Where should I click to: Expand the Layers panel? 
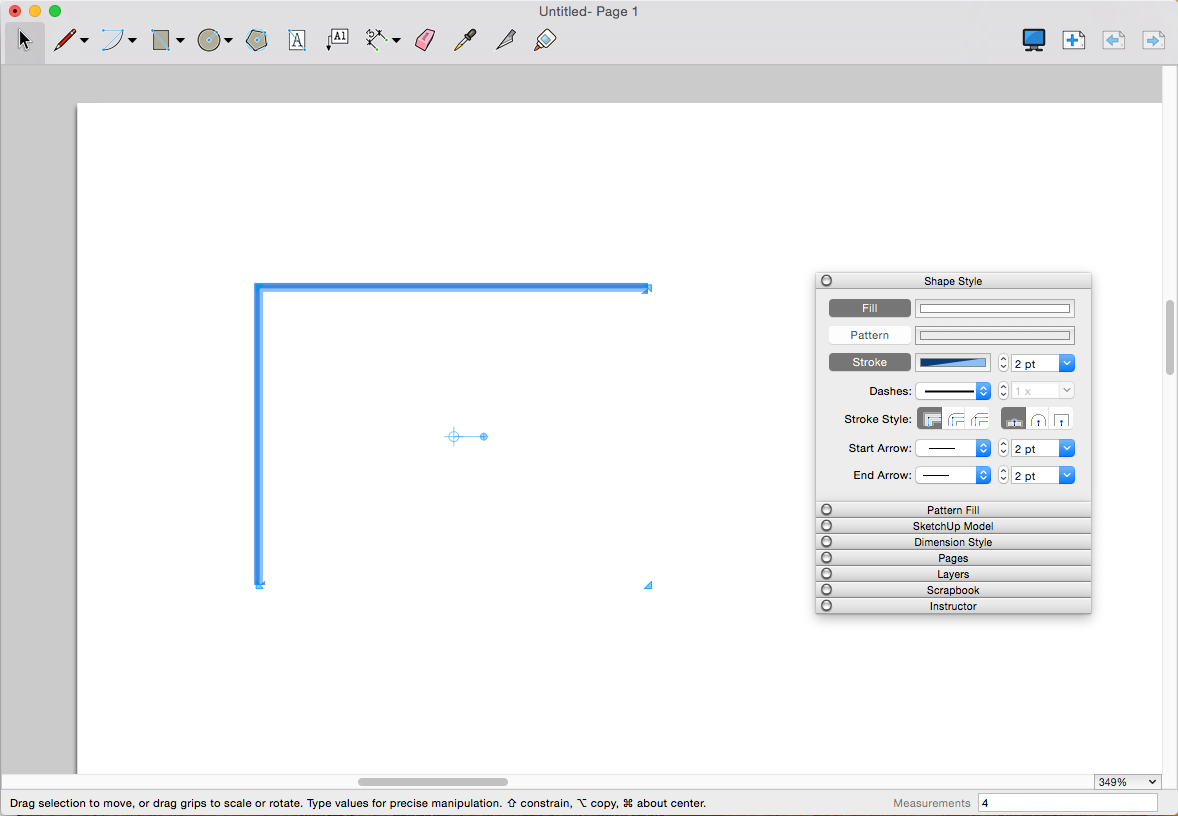pos(952,574)
